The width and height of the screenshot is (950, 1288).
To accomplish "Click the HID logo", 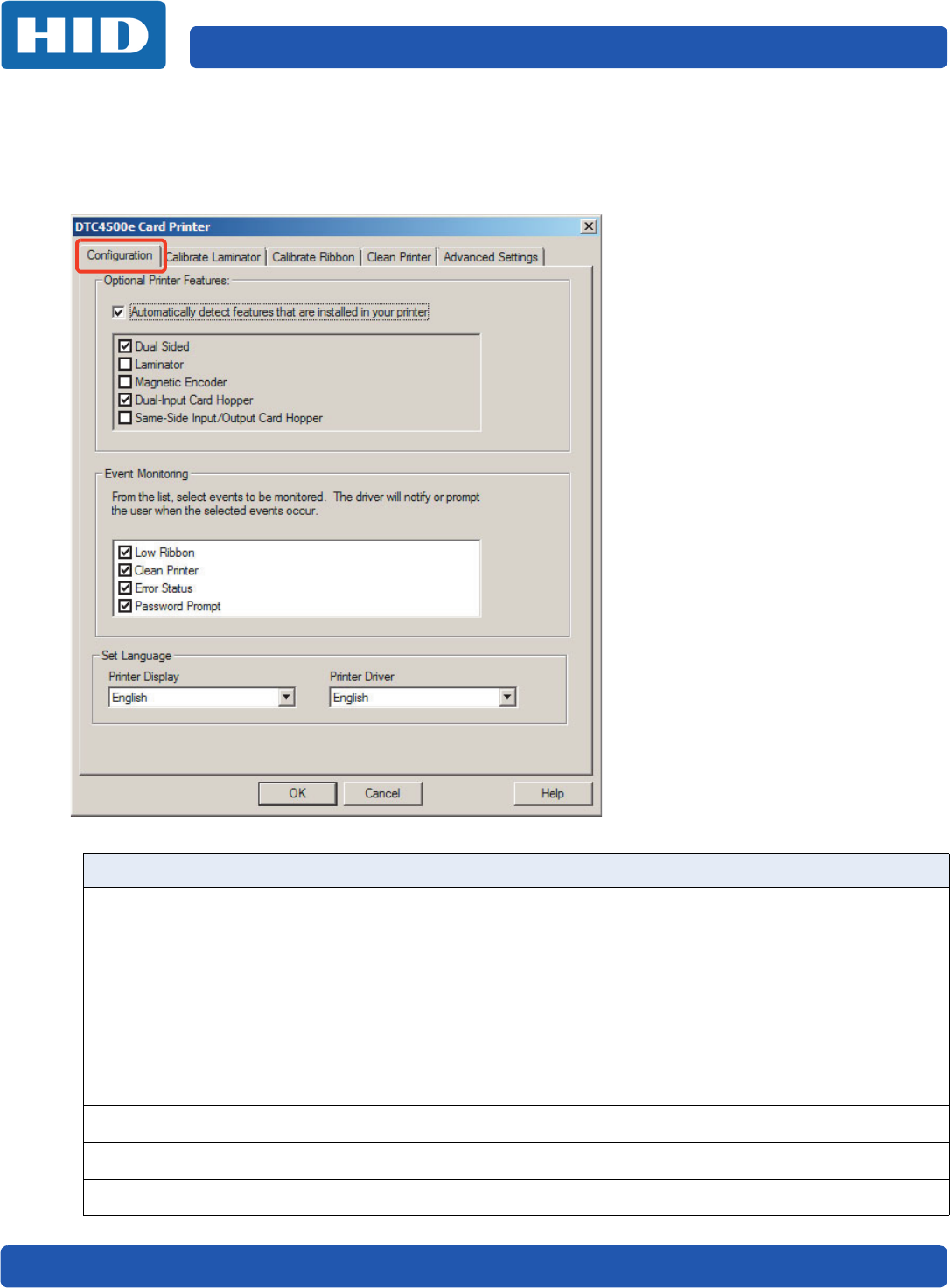I will pyautogui.click(x=84, y=35).
